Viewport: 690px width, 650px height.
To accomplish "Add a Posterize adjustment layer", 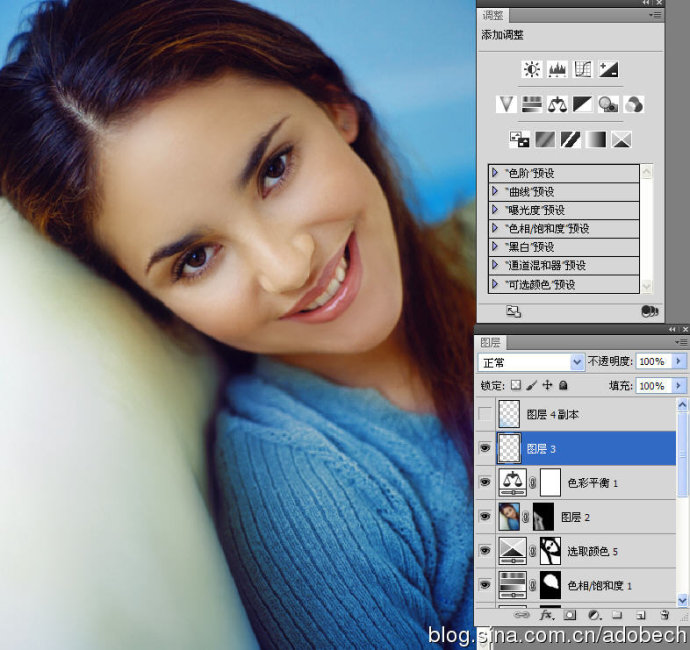I will 545,140.
